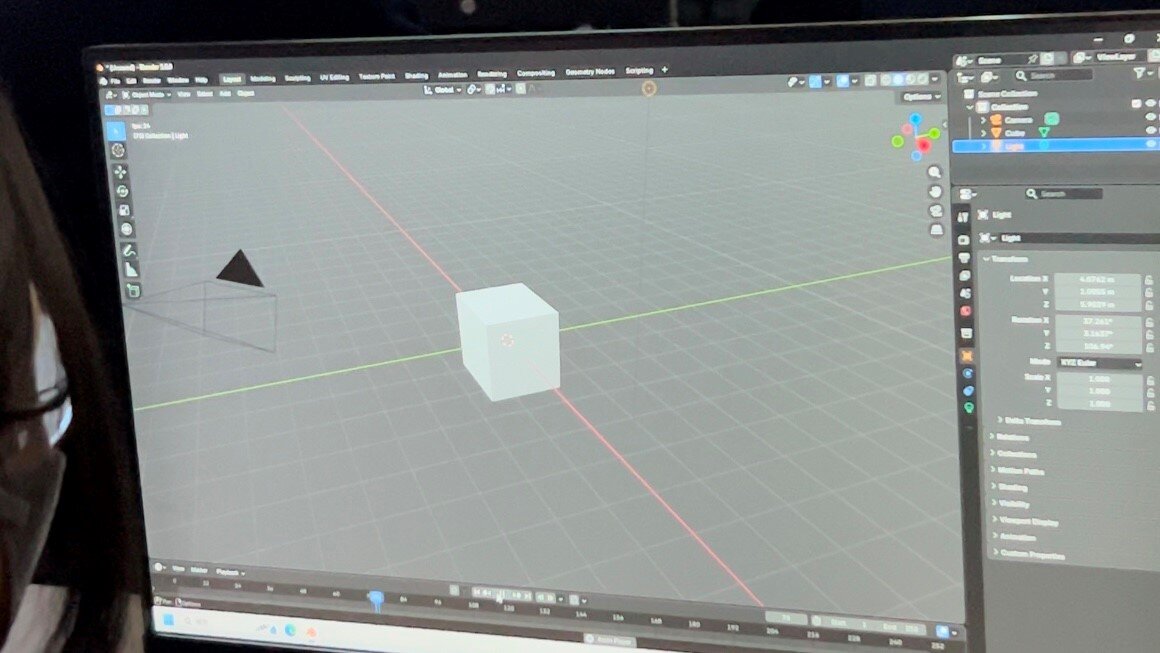Viewport: 1160px width, 653px height.
Task: Hide the Camera object in outliner
Action: 1150,117
